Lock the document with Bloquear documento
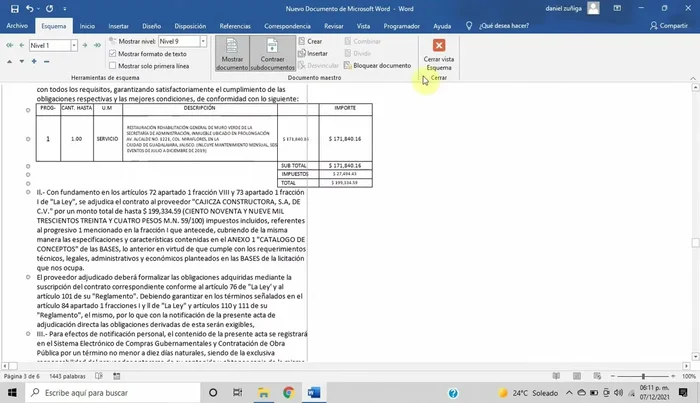The height and width of the screenshot is (403, 700). coord(375,65)
